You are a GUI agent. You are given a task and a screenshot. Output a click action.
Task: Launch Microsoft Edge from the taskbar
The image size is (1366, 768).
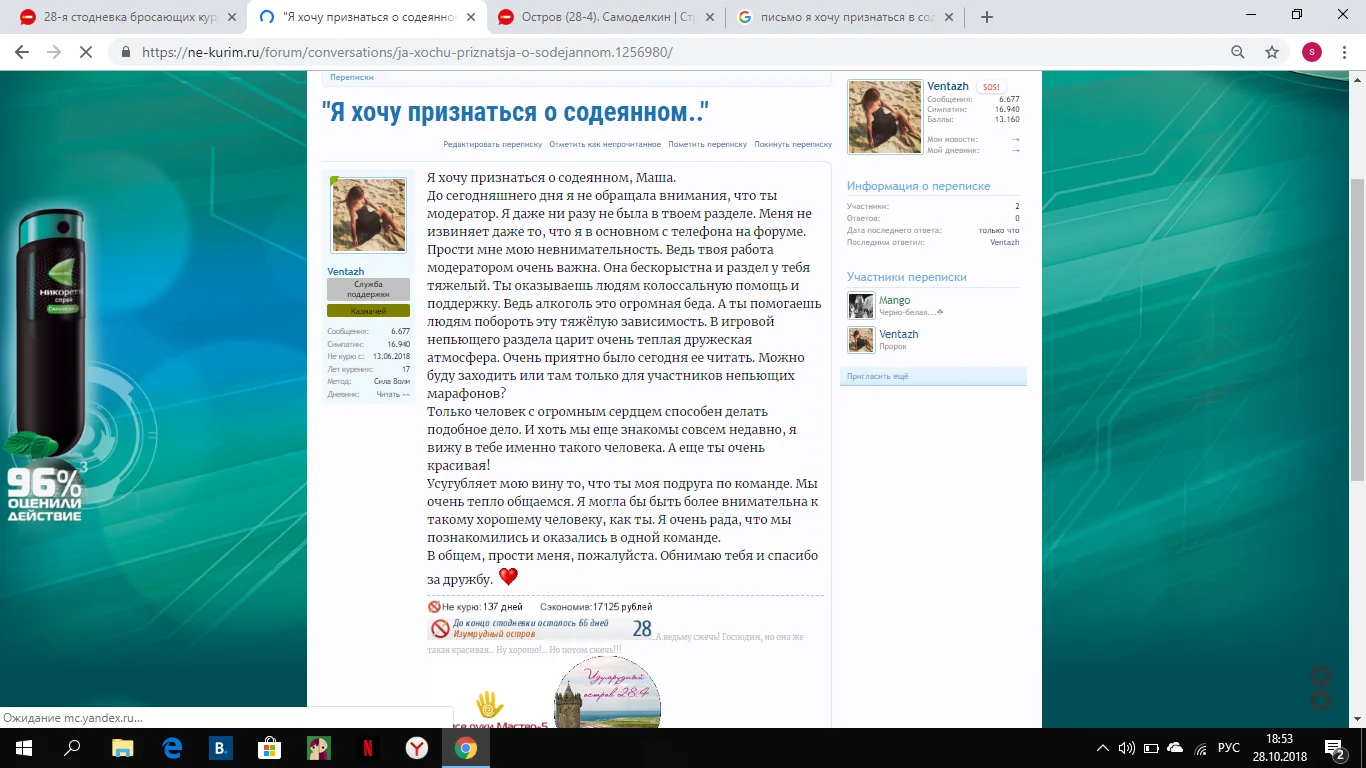(x=172, y=748)
